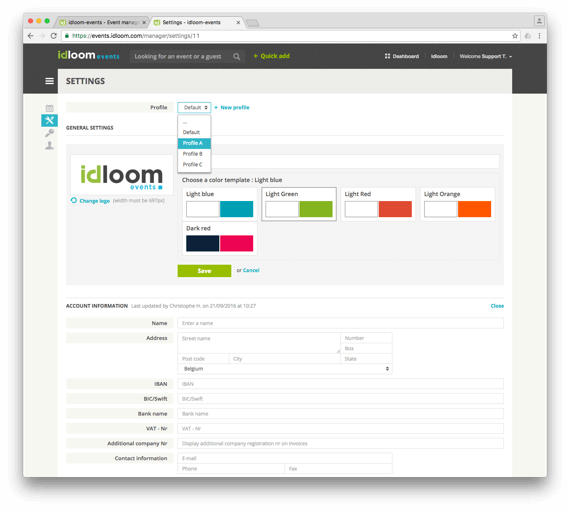The height and width of the screenshot is (510, 570).
Task: Click the Name input field
Action: point(340,323)
